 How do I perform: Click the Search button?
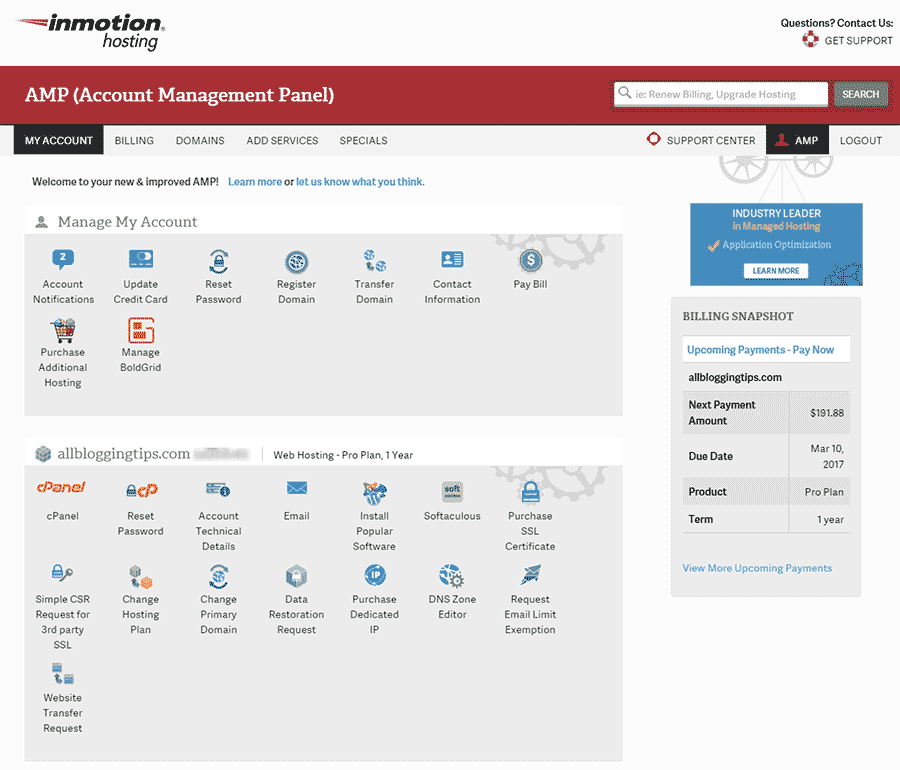[x=860, y=94]
